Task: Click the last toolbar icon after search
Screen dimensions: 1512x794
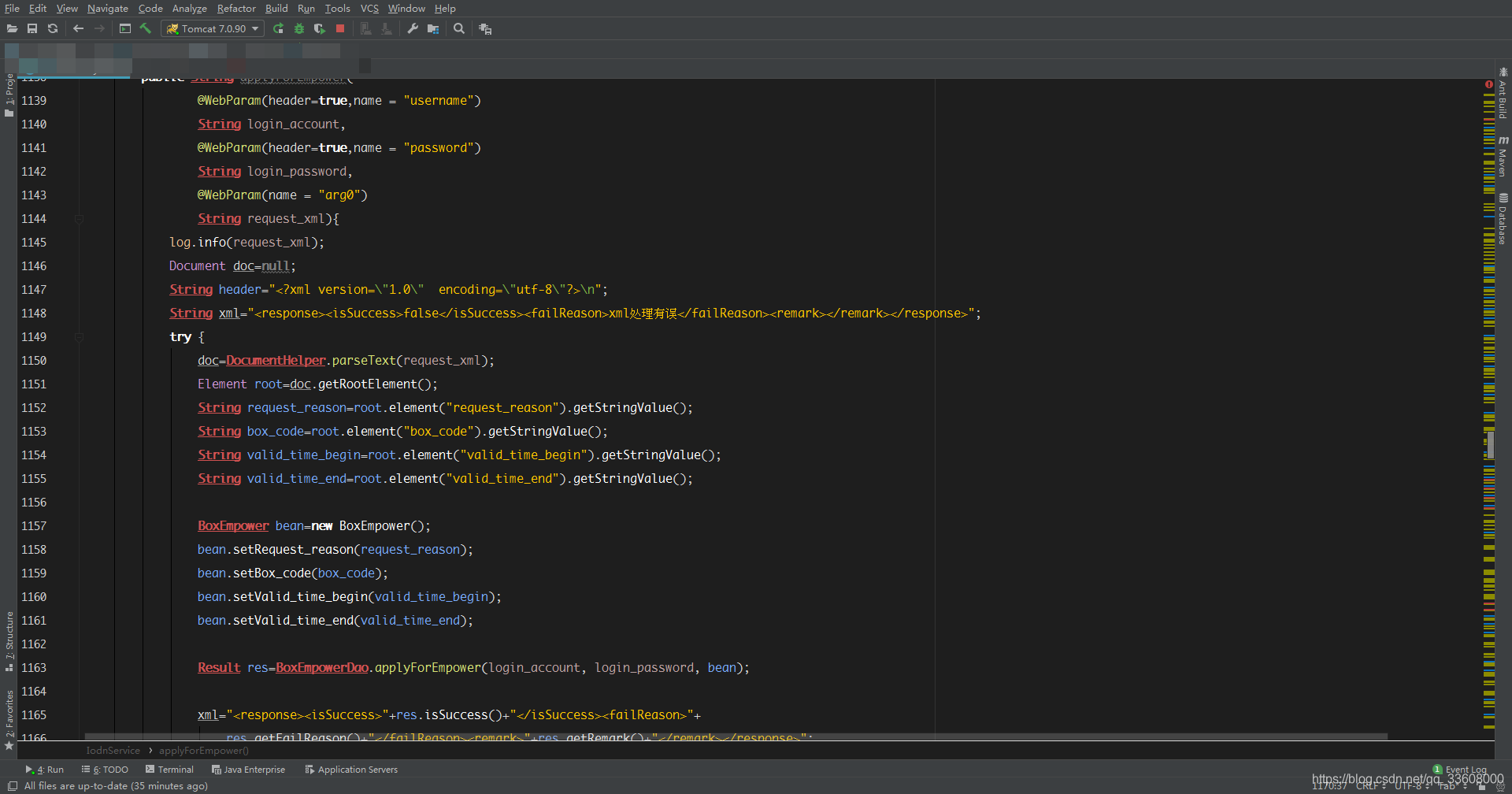Action: (485, 28)
